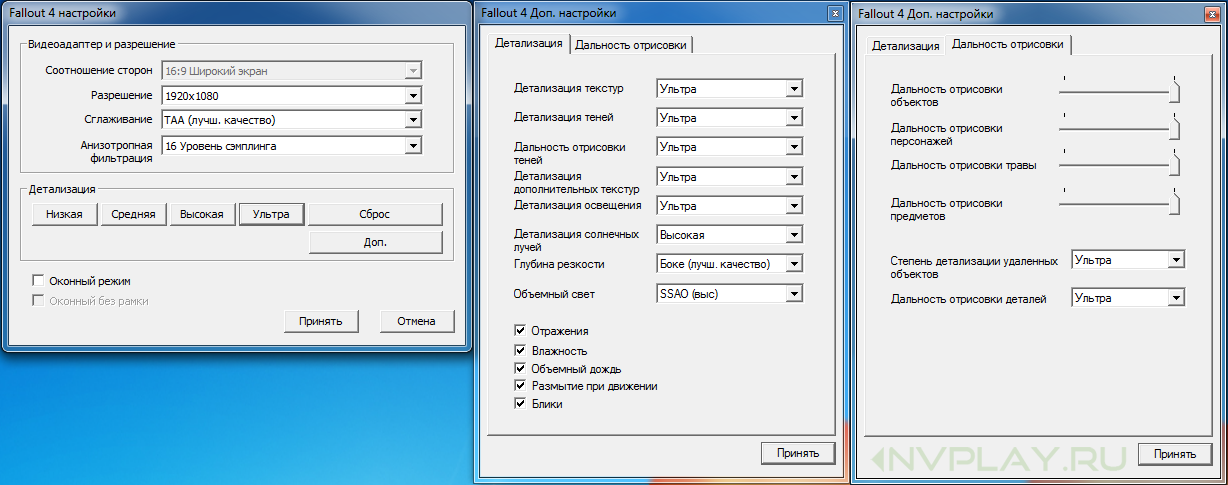The height and width of the screenshot is (485, 1228).
Task: Open advanced settings with Доп. button
Action: 375,242
